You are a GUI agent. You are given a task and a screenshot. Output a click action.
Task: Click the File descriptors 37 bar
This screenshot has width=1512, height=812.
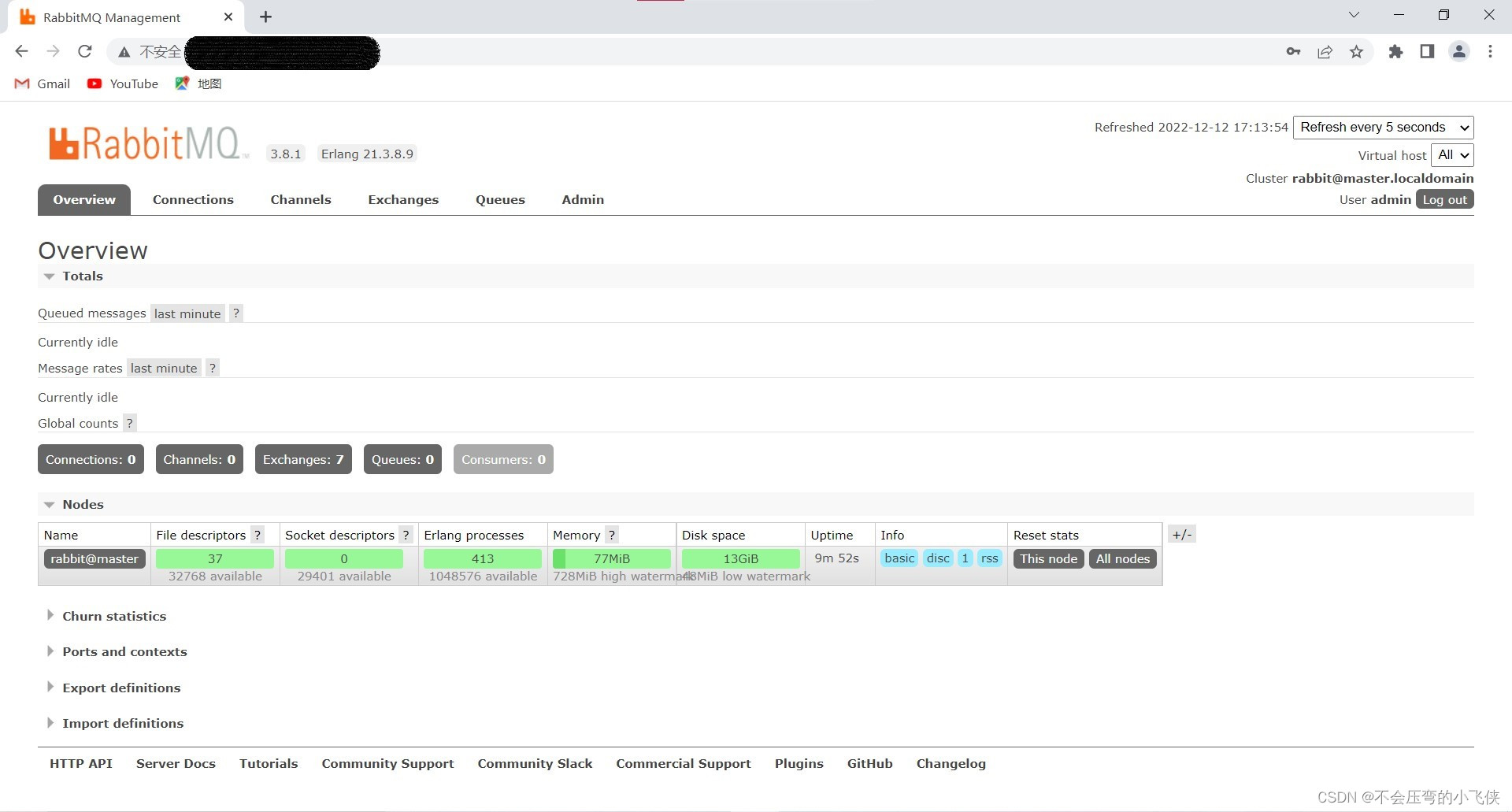point(215,558)
